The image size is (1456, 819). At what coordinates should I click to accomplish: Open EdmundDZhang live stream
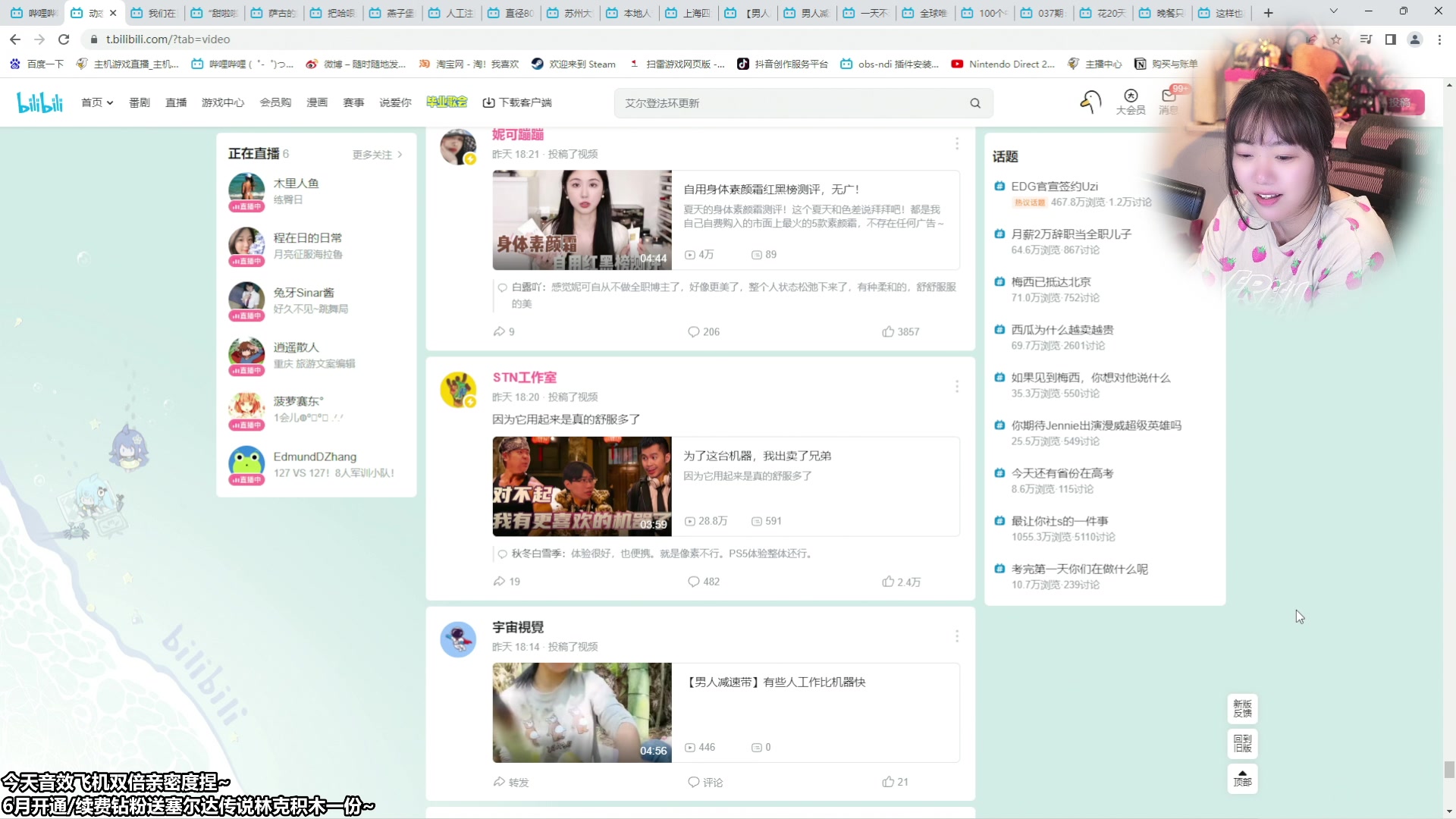(317, 465)
